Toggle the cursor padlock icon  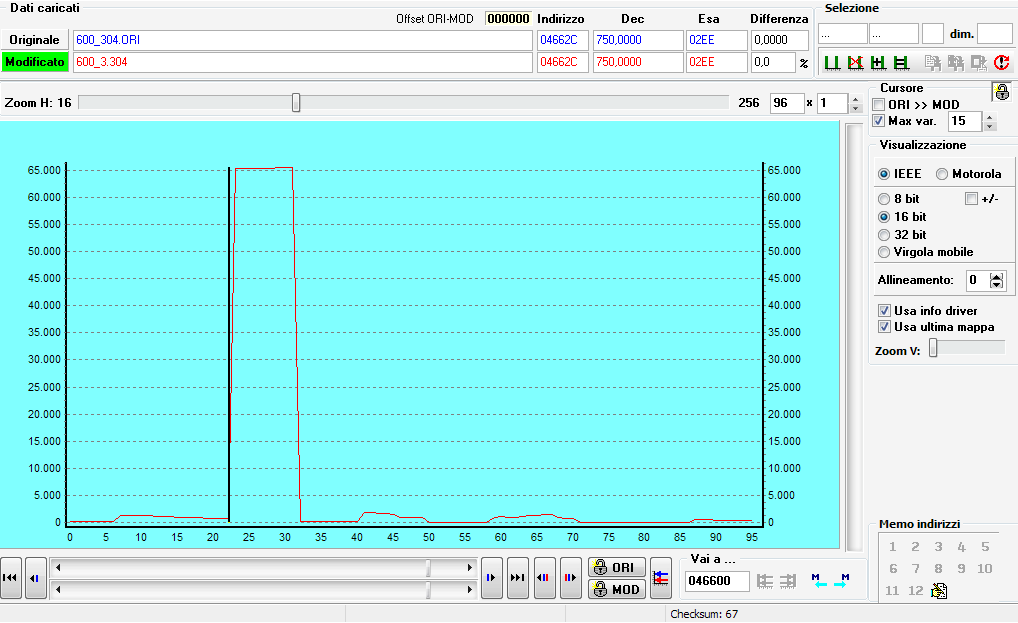coord(1002,92)
